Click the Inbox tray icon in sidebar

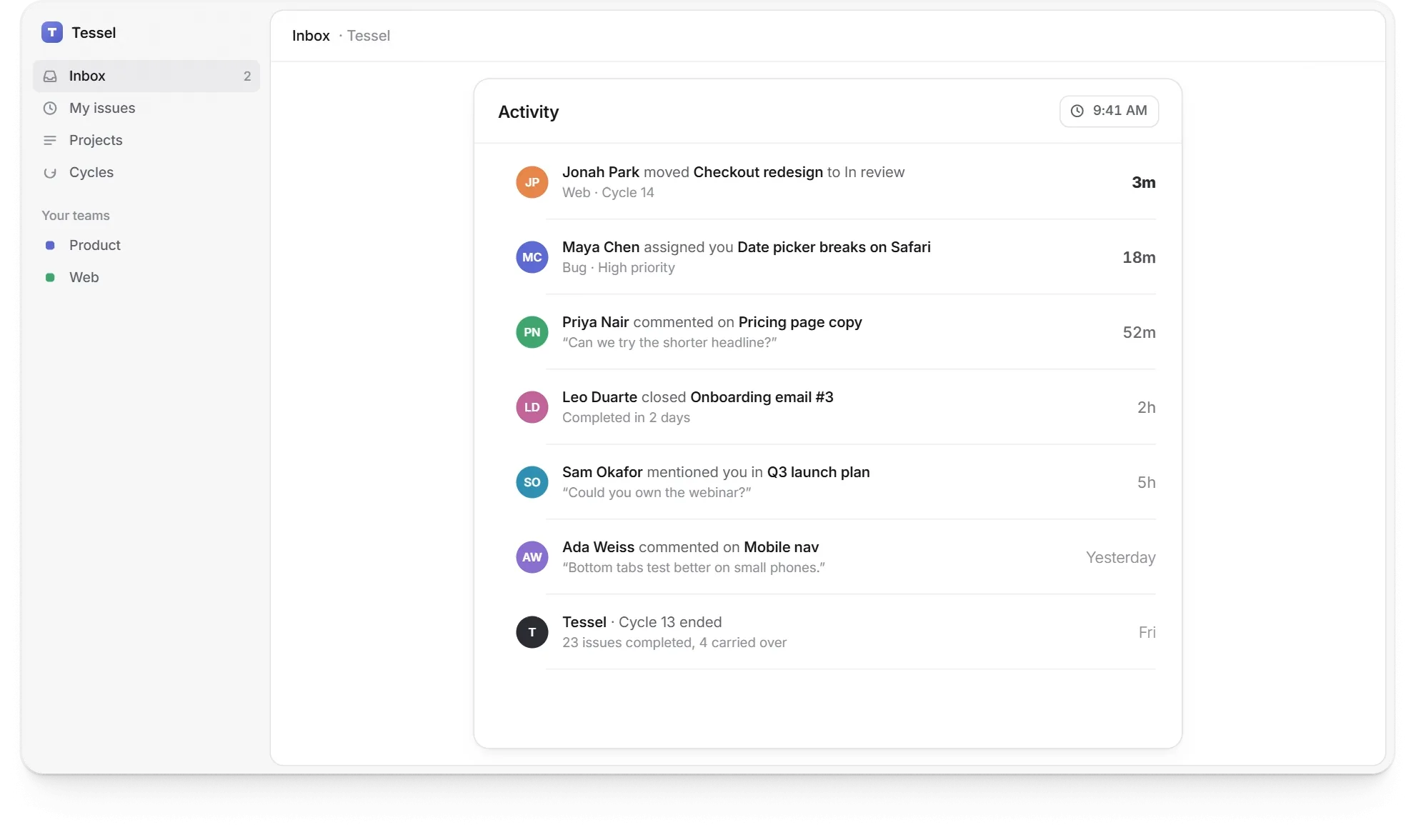(50, 76)
